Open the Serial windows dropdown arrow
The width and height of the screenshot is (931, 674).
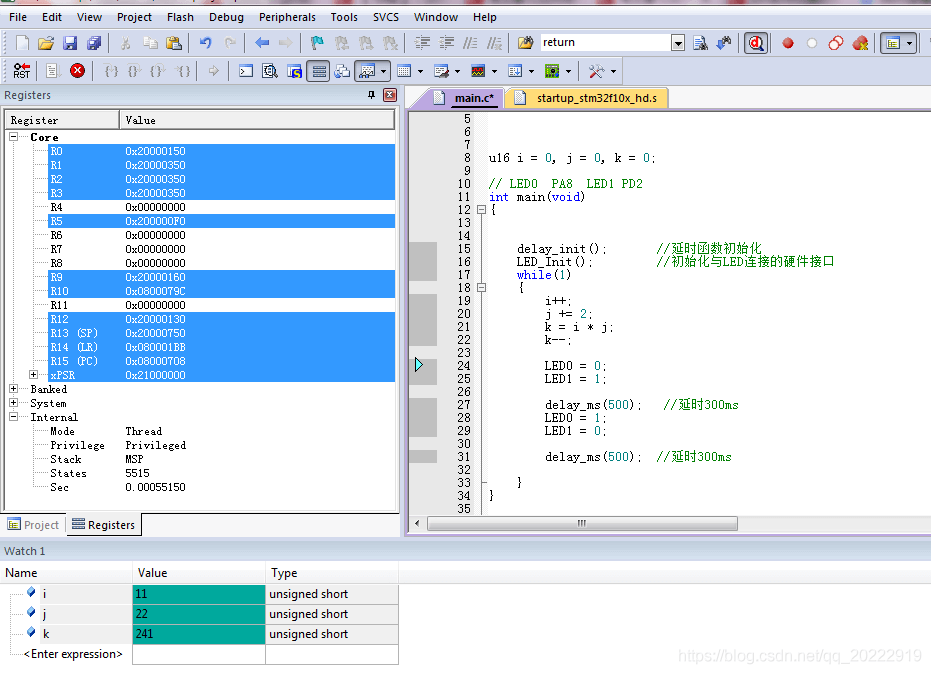(457, 71)
